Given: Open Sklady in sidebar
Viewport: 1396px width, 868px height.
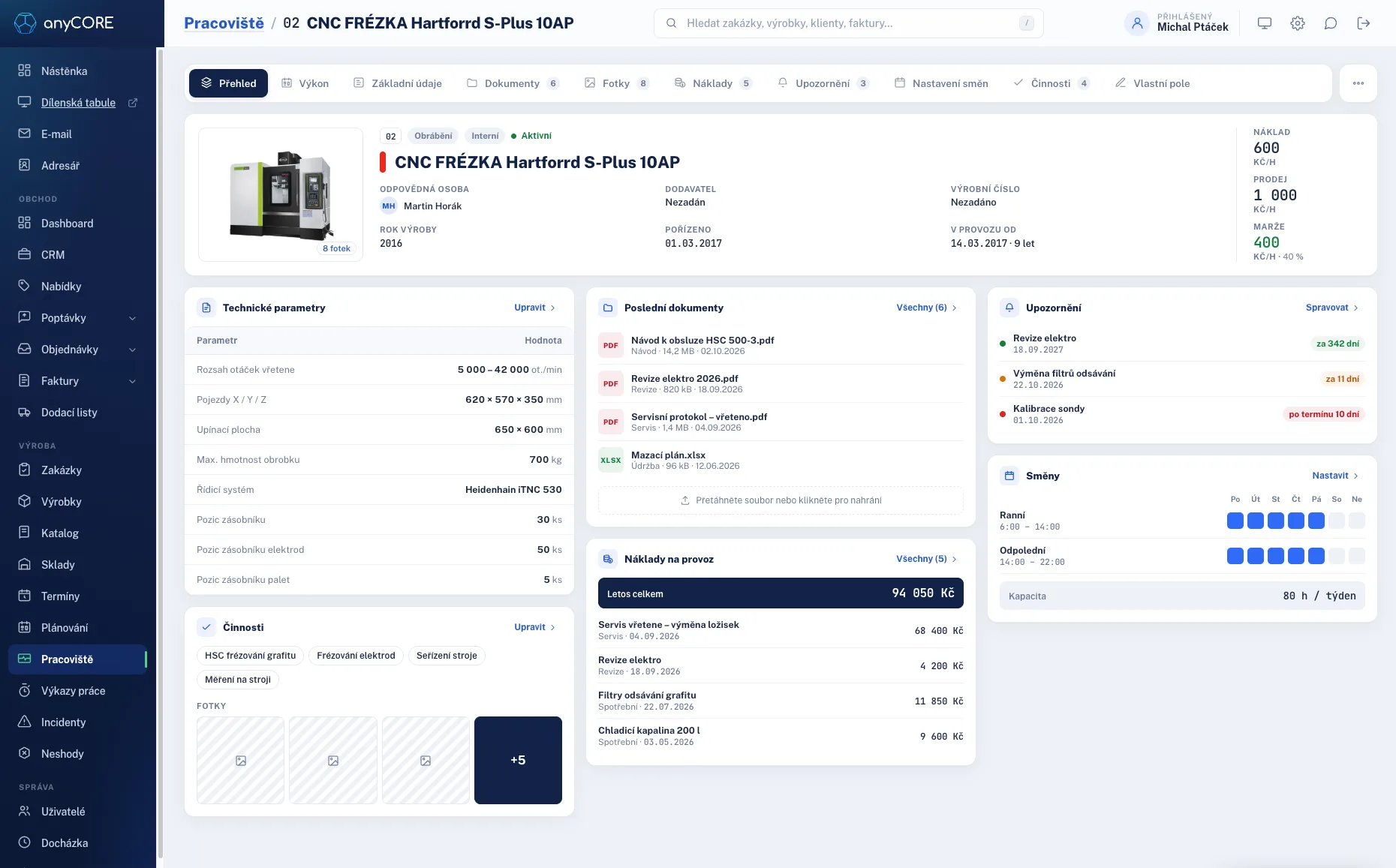Looking at the screenshot, I should pos(78,565).
